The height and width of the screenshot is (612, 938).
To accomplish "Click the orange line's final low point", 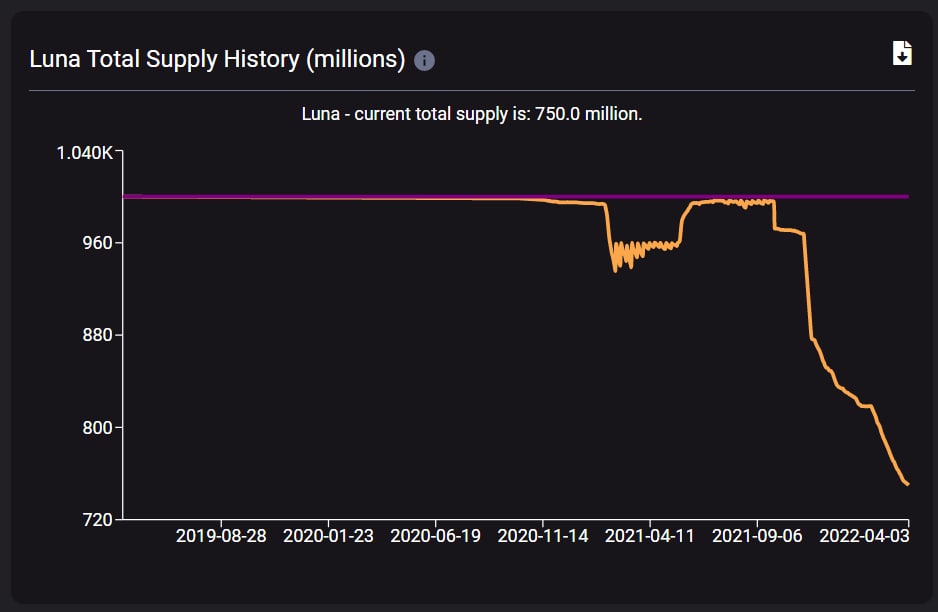I will [907, 484].
